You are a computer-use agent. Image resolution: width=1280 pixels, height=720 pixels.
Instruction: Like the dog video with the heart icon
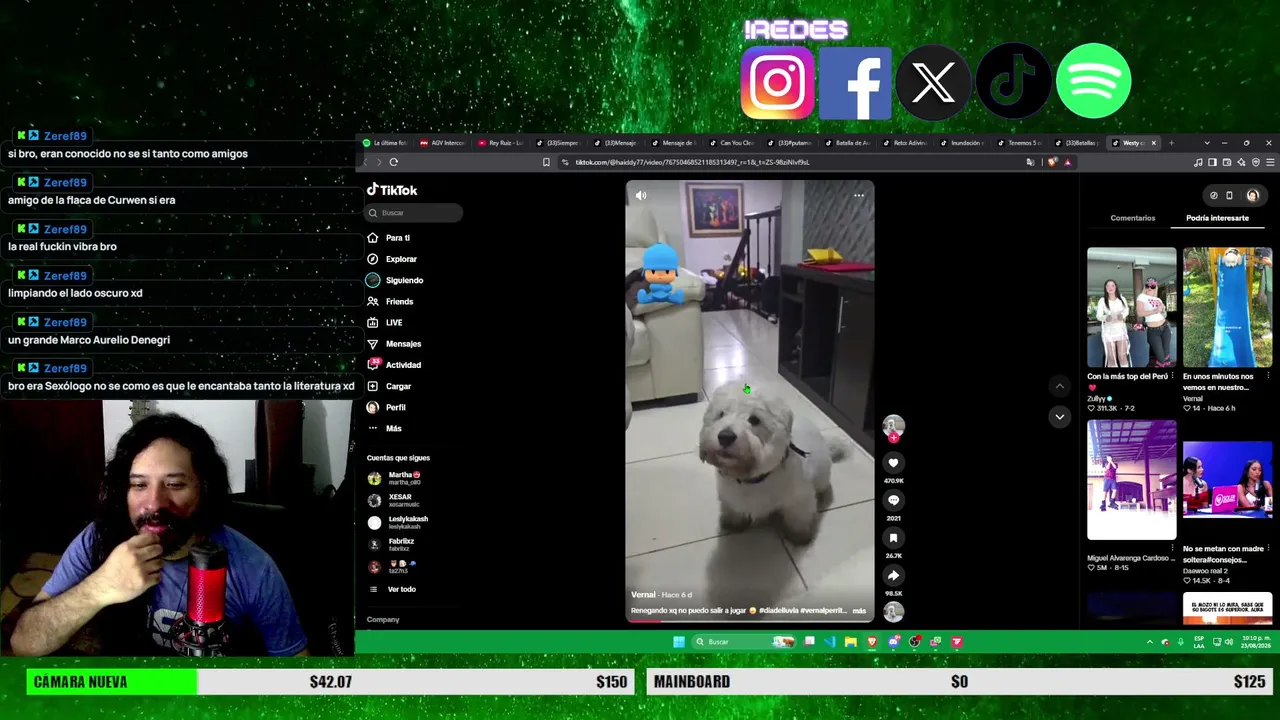893,463
